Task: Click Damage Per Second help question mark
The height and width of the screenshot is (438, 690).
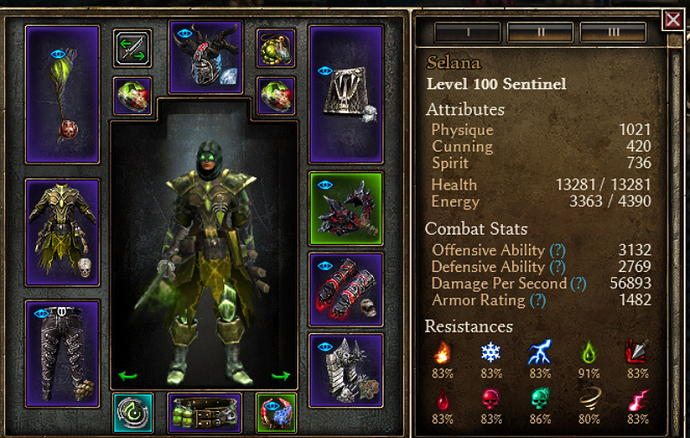Action: pyautogui.click(x=578, y=284)
